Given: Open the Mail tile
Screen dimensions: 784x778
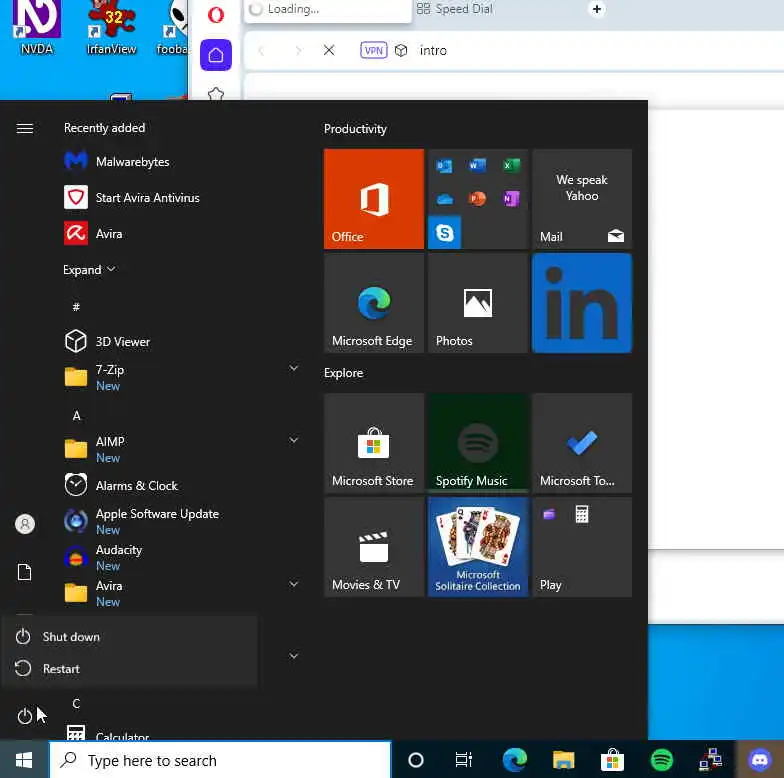Looking at the screenshot, I should tap(582, 199).
